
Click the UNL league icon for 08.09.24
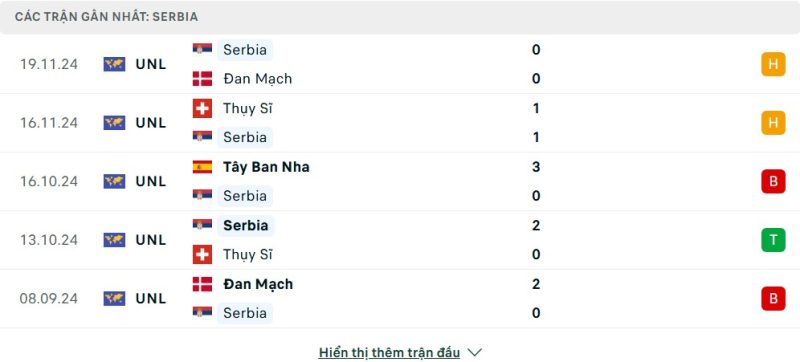114,298
